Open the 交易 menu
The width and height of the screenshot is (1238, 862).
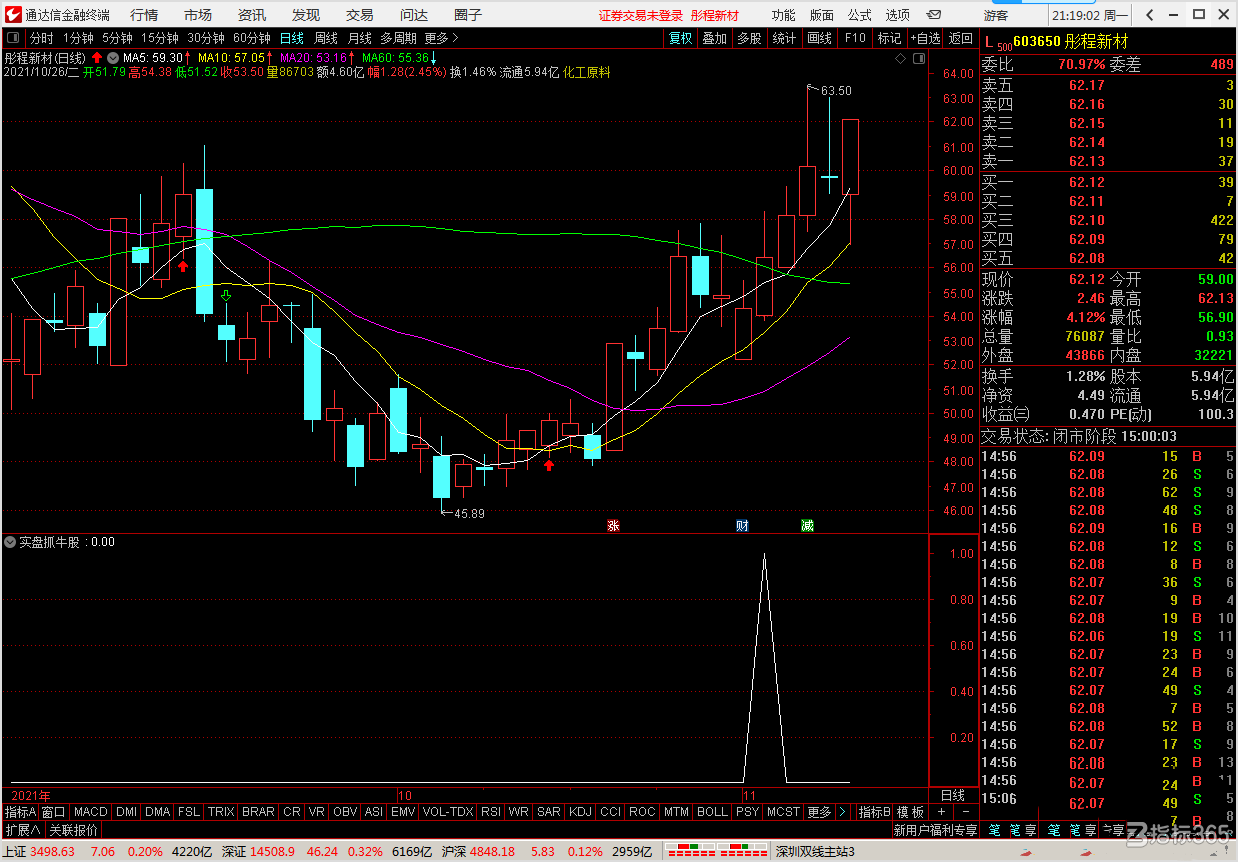[360, 15]
